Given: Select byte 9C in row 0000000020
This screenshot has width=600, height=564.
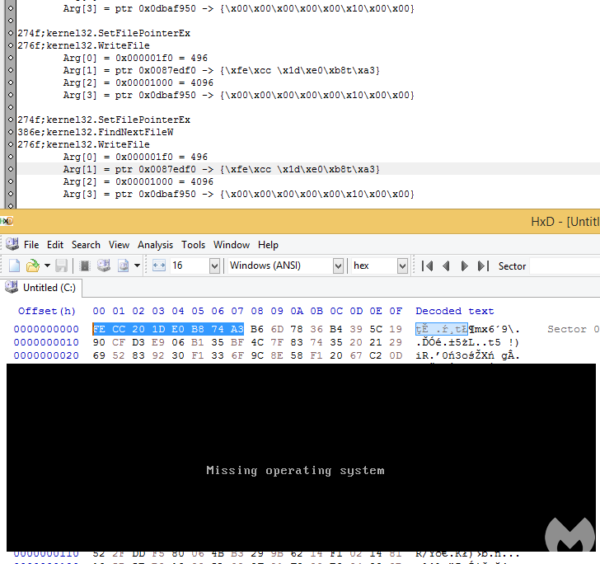Looking at the screenshot, I should tap(257, 356).
